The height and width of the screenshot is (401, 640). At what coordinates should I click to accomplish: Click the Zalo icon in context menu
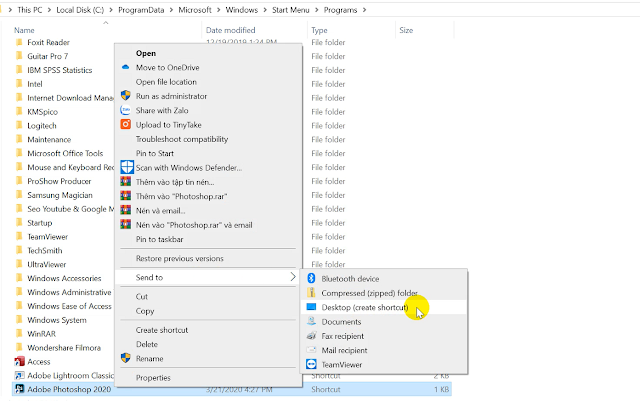125,110
